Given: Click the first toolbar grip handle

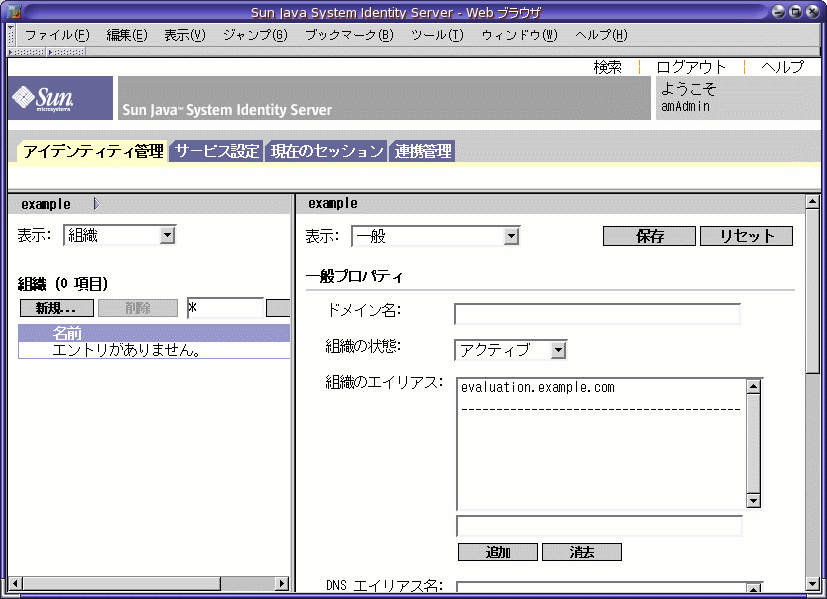Looking at the screenshot, I should coord(27,52).
